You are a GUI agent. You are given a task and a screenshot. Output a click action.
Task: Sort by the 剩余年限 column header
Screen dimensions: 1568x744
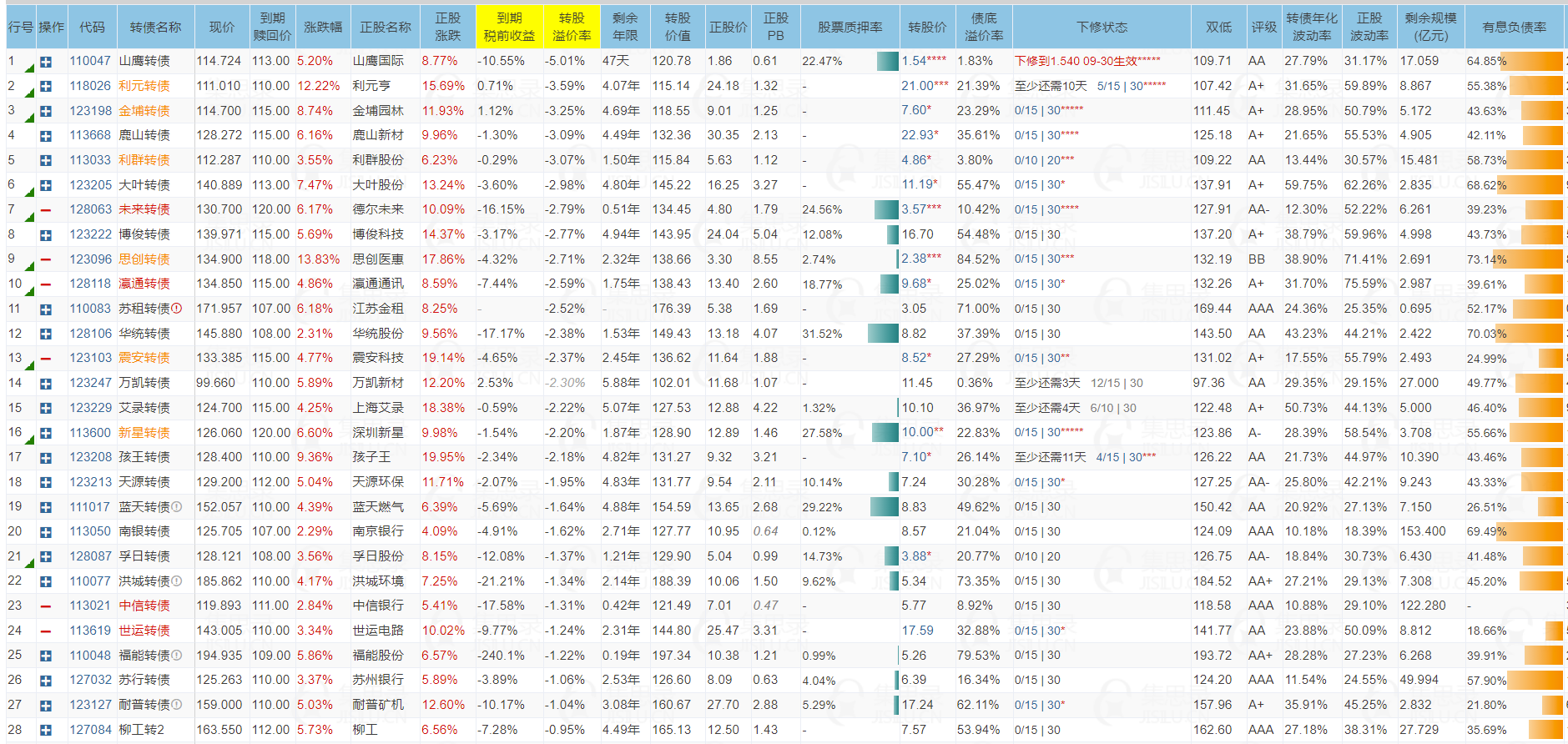pyautogui.click(x=625, y=28)
